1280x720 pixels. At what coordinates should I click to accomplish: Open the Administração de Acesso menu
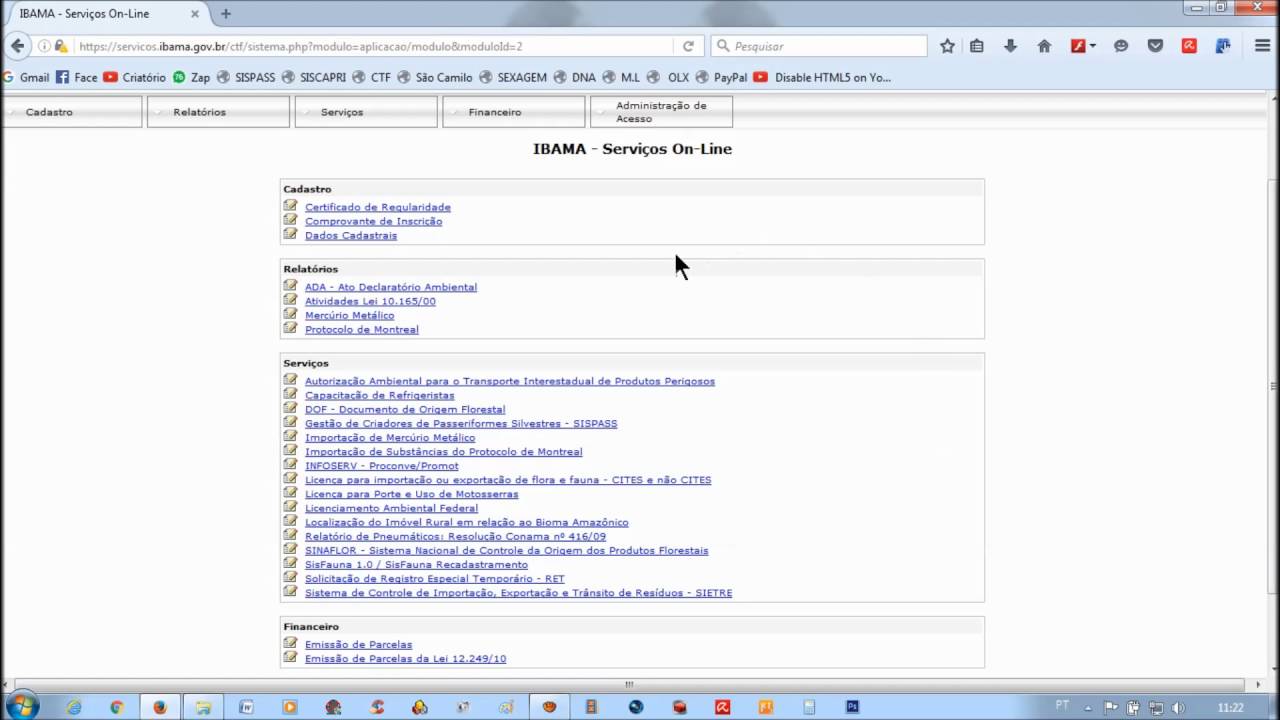[x=661, y=112]
